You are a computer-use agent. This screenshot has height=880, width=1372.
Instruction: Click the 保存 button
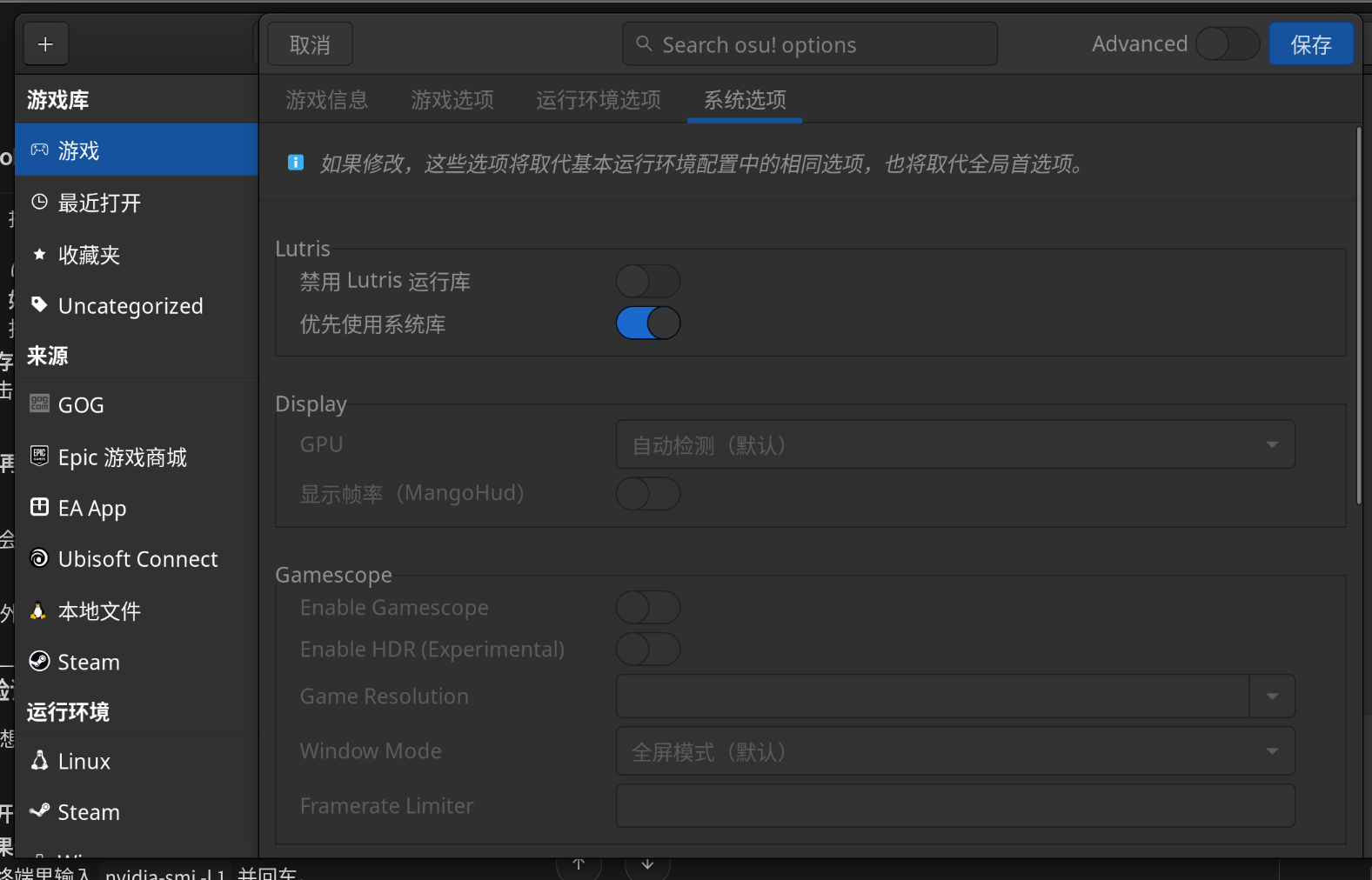(1310, 44)
